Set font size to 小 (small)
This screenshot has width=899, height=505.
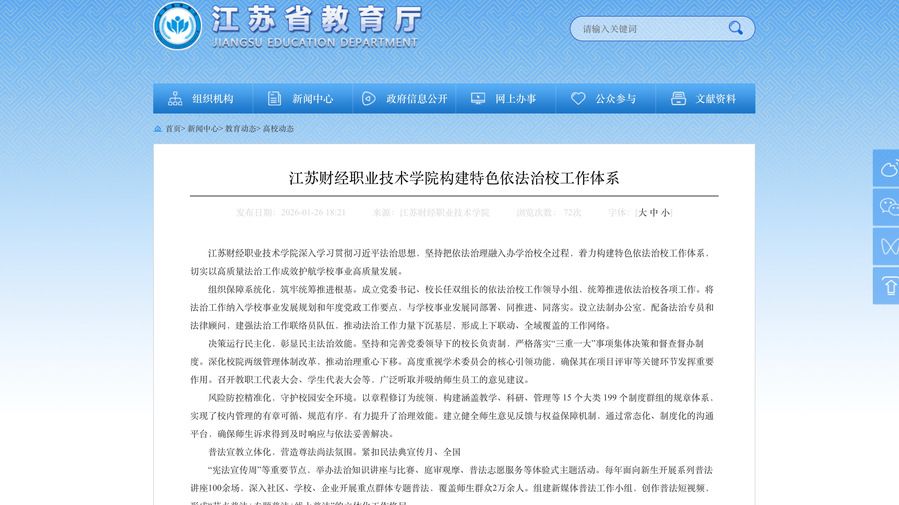tap(665, 213)
